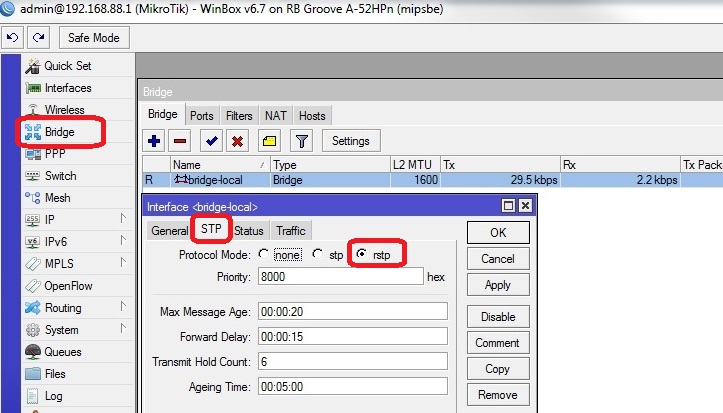Screen dimensions: 723x413
Task: Open Routing menu icon
Action: pos(33,307)
